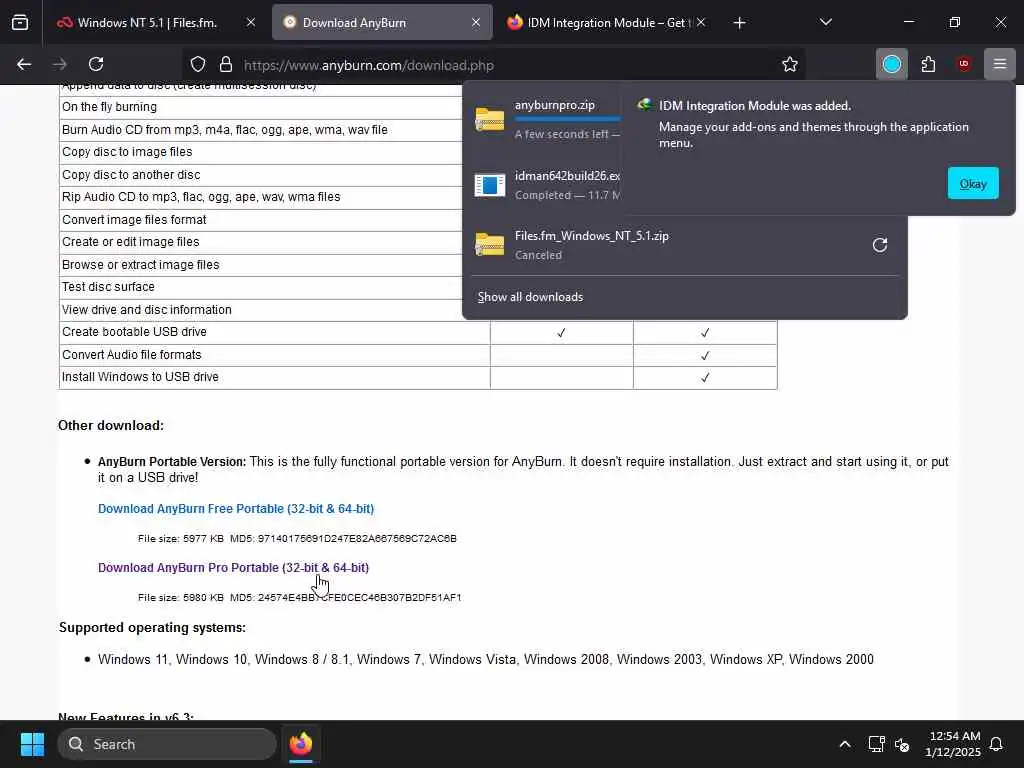Click the Test disc surface row

(261, 287)
